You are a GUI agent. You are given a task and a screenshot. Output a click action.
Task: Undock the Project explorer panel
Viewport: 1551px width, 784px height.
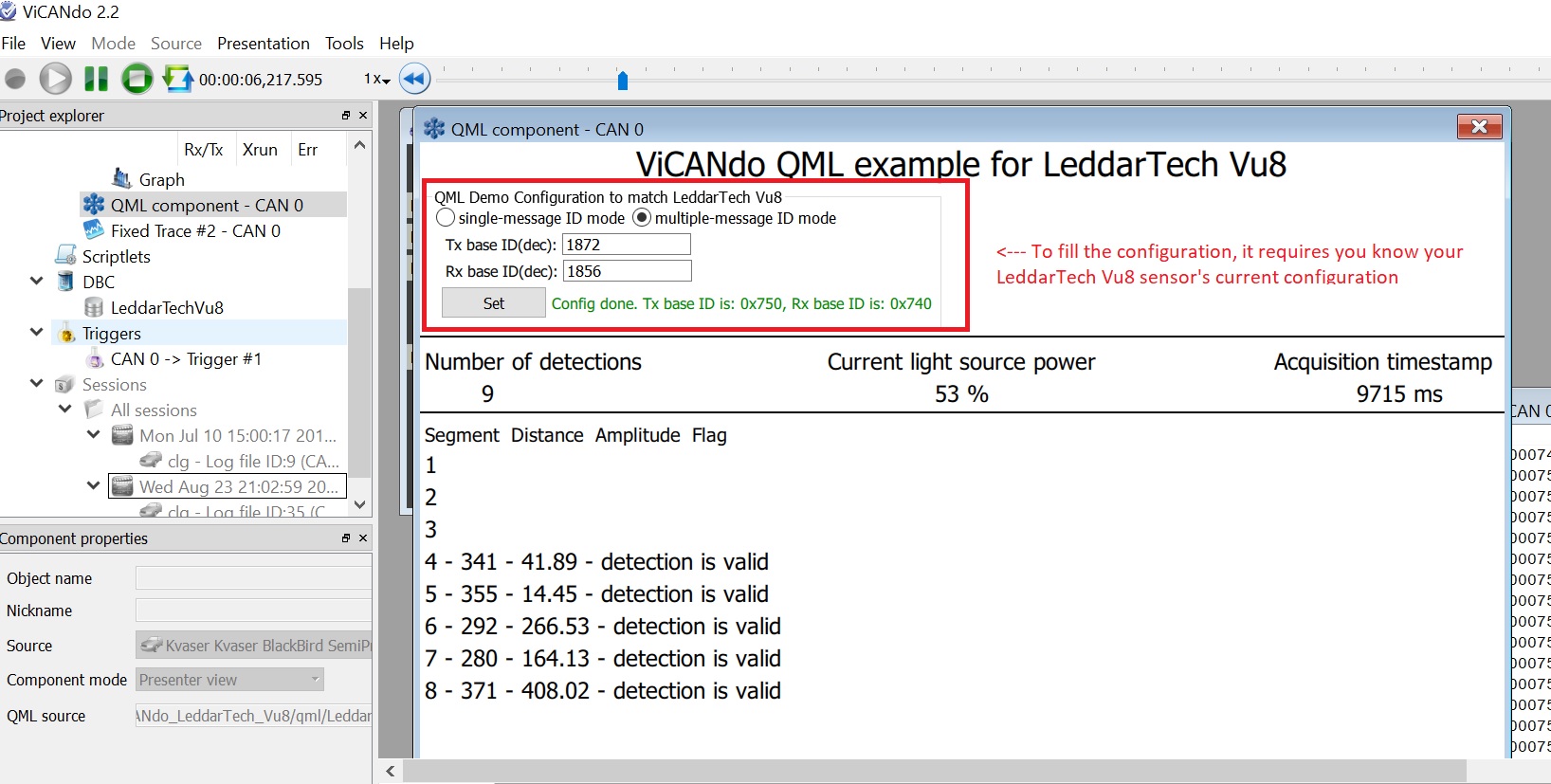point(346,116)
